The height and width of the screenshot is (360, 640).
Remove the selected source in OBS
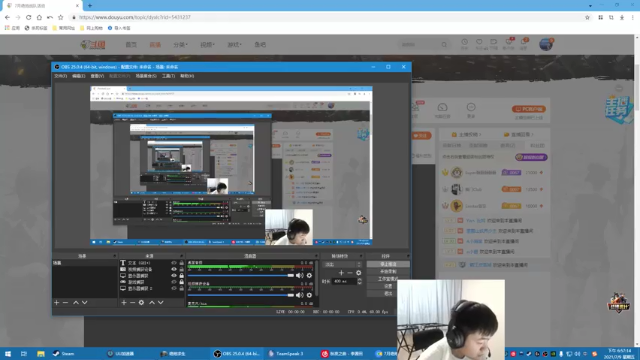(132, 302)
